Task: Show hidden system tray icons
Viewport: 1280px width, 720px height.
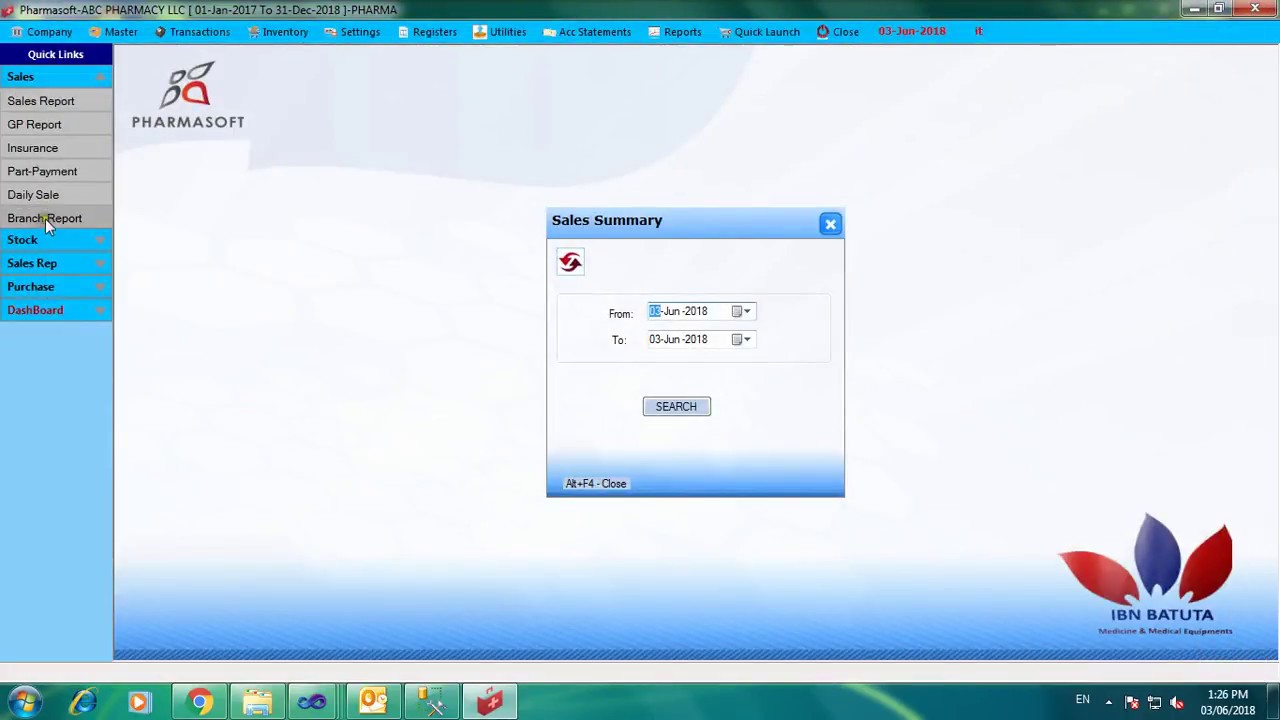Action: (1108, 702)
